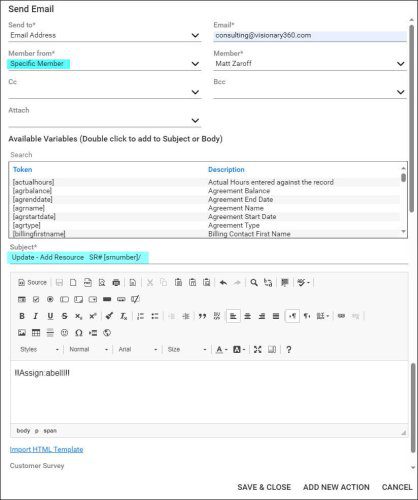Expand the Member Matt Zaroff dropdown
Screen dimensions: 418x500
400,64
